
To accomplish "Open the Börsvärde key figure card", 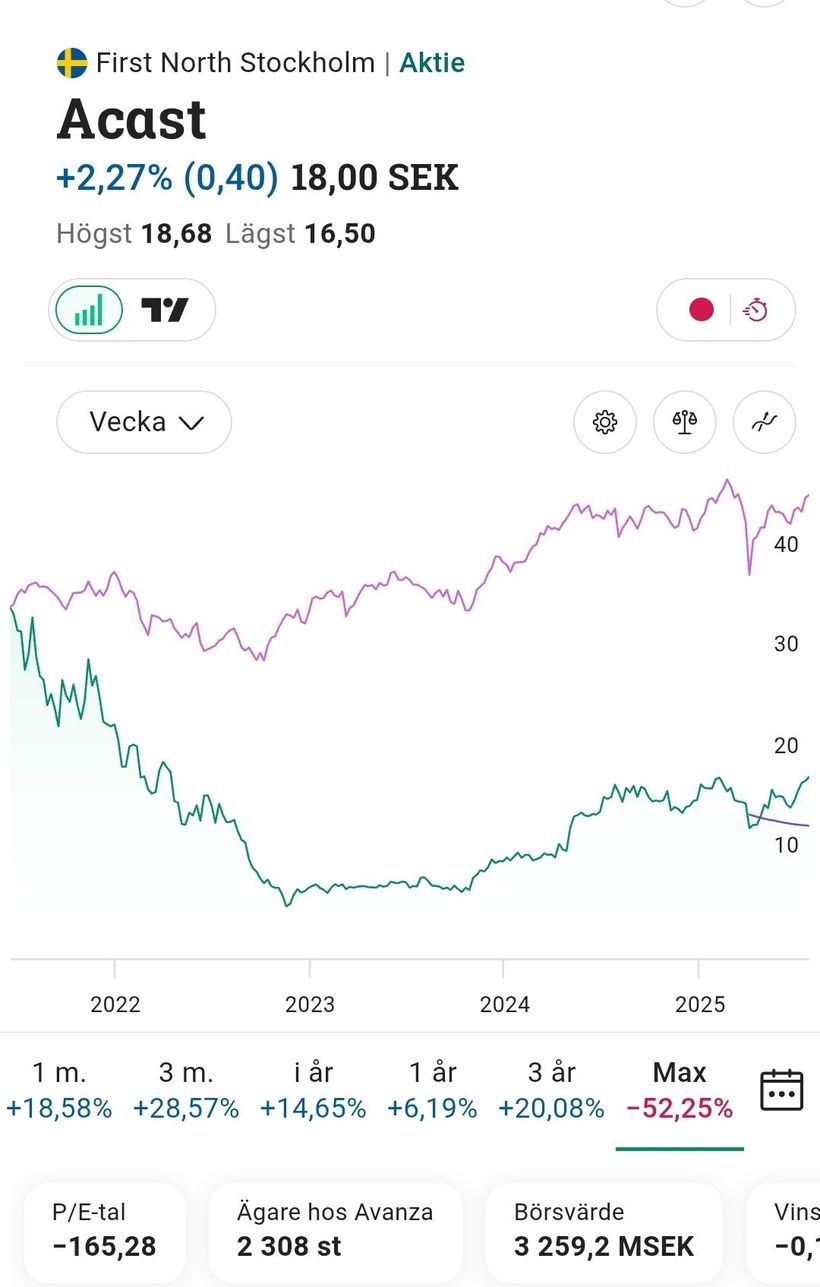I will click(603, 1231).
